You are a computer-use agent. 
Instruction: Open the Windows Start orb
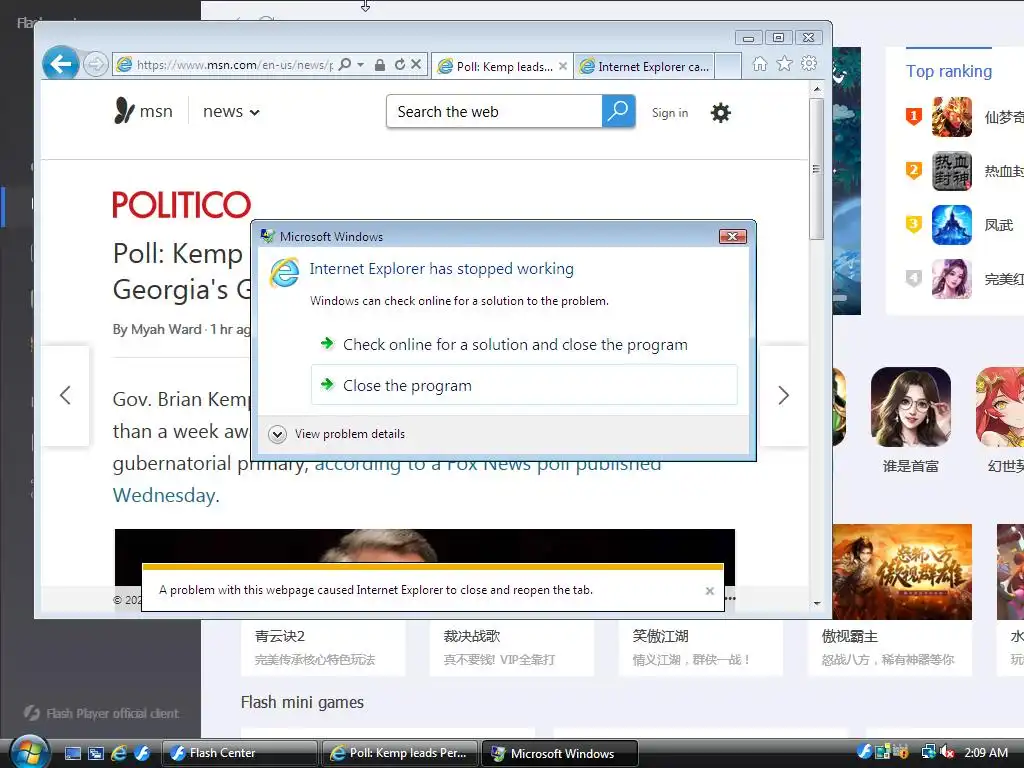(x=29, y=752)
